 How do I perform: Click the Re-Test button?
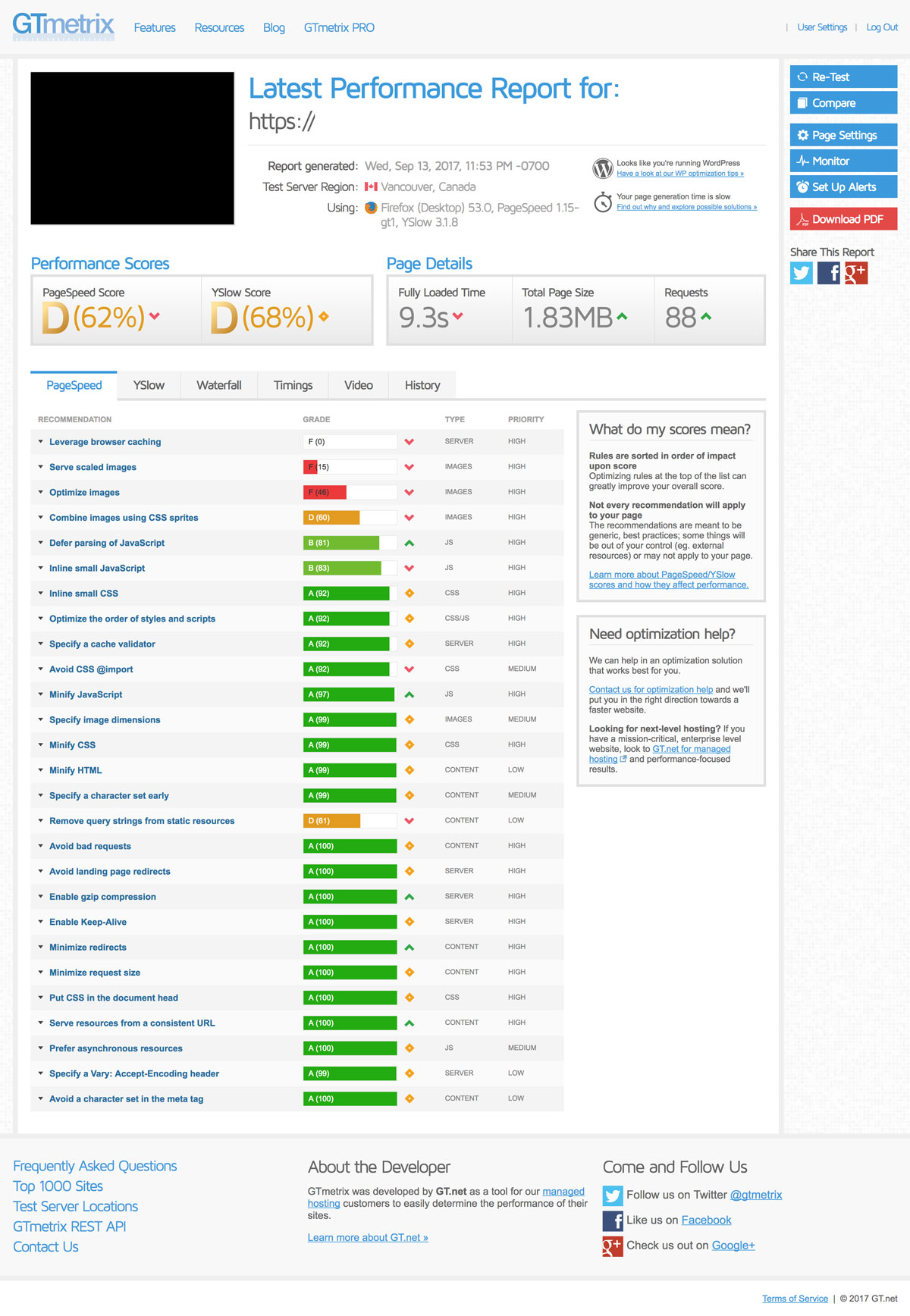pos(843,77)
